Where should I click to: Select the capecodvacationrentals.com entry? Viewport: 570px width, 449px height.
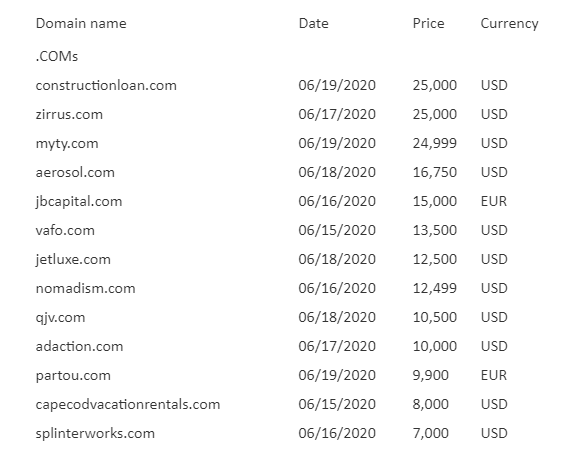(128, 405)
